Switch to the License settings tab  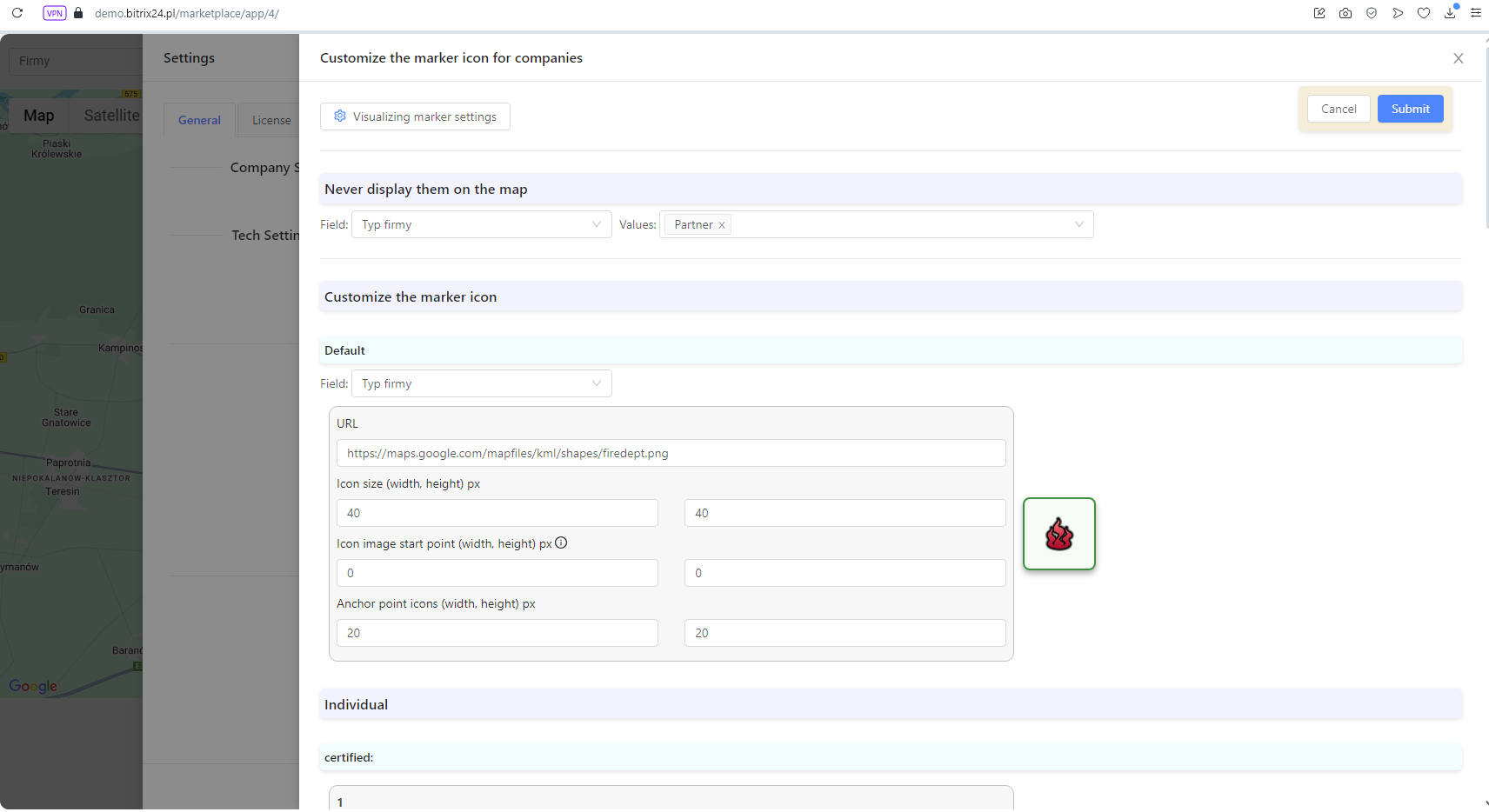pos(271,121)
